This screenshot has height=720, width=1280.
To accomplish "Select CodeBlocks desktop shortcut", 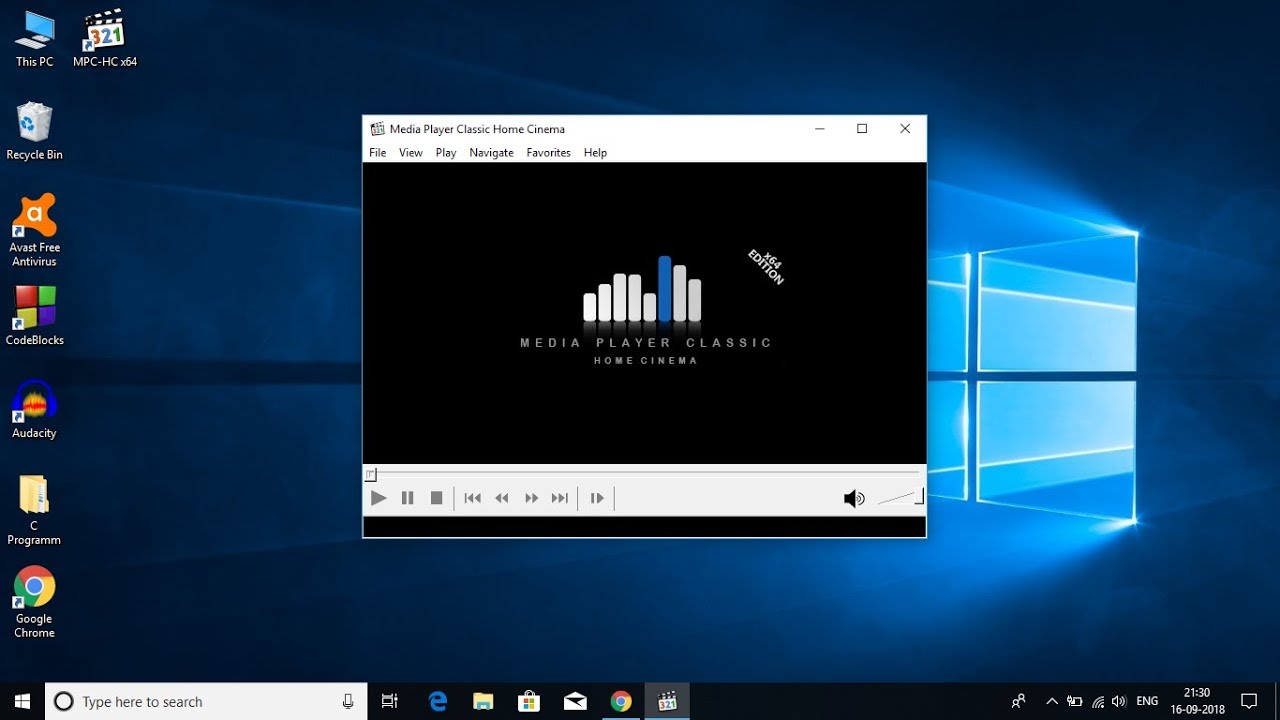I will pyautogui.click(x=35, y=317).
